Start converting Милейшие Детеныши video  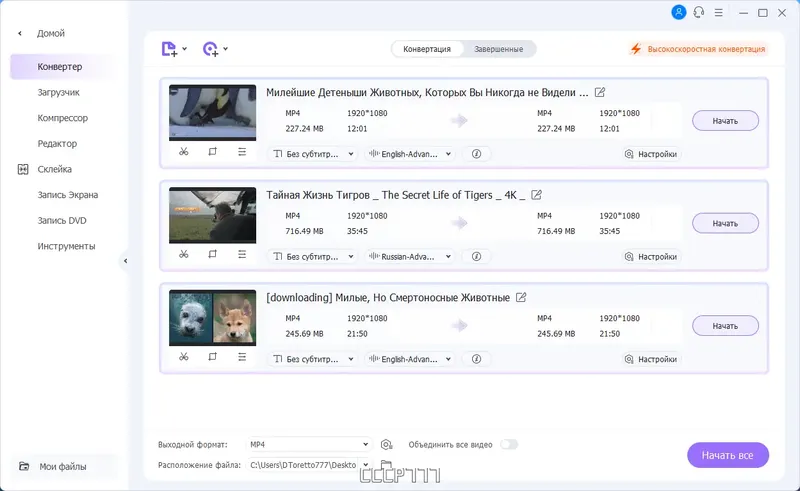(x=725, y=121)
